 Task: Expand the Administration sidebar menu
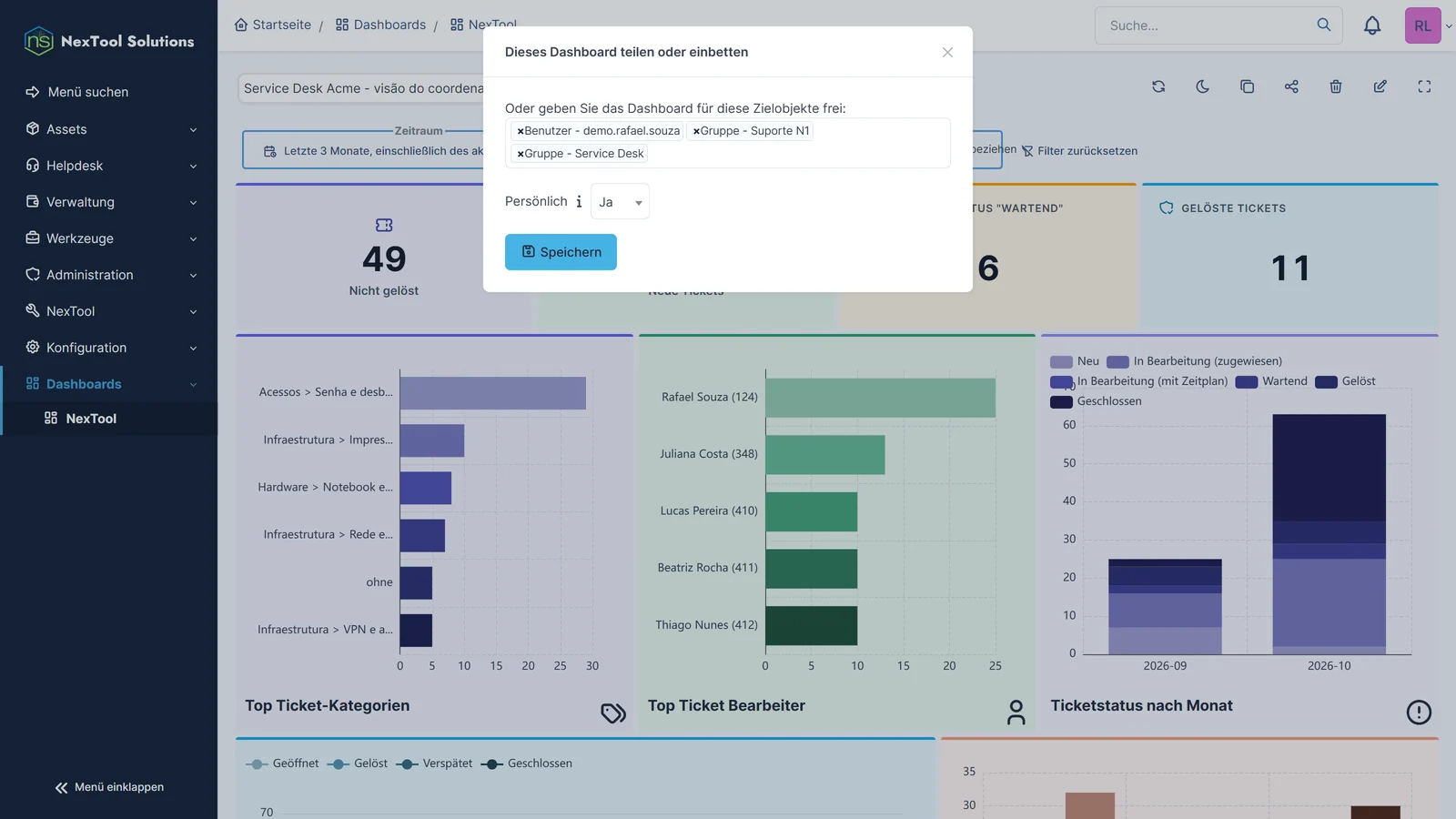tap(109, 275)
